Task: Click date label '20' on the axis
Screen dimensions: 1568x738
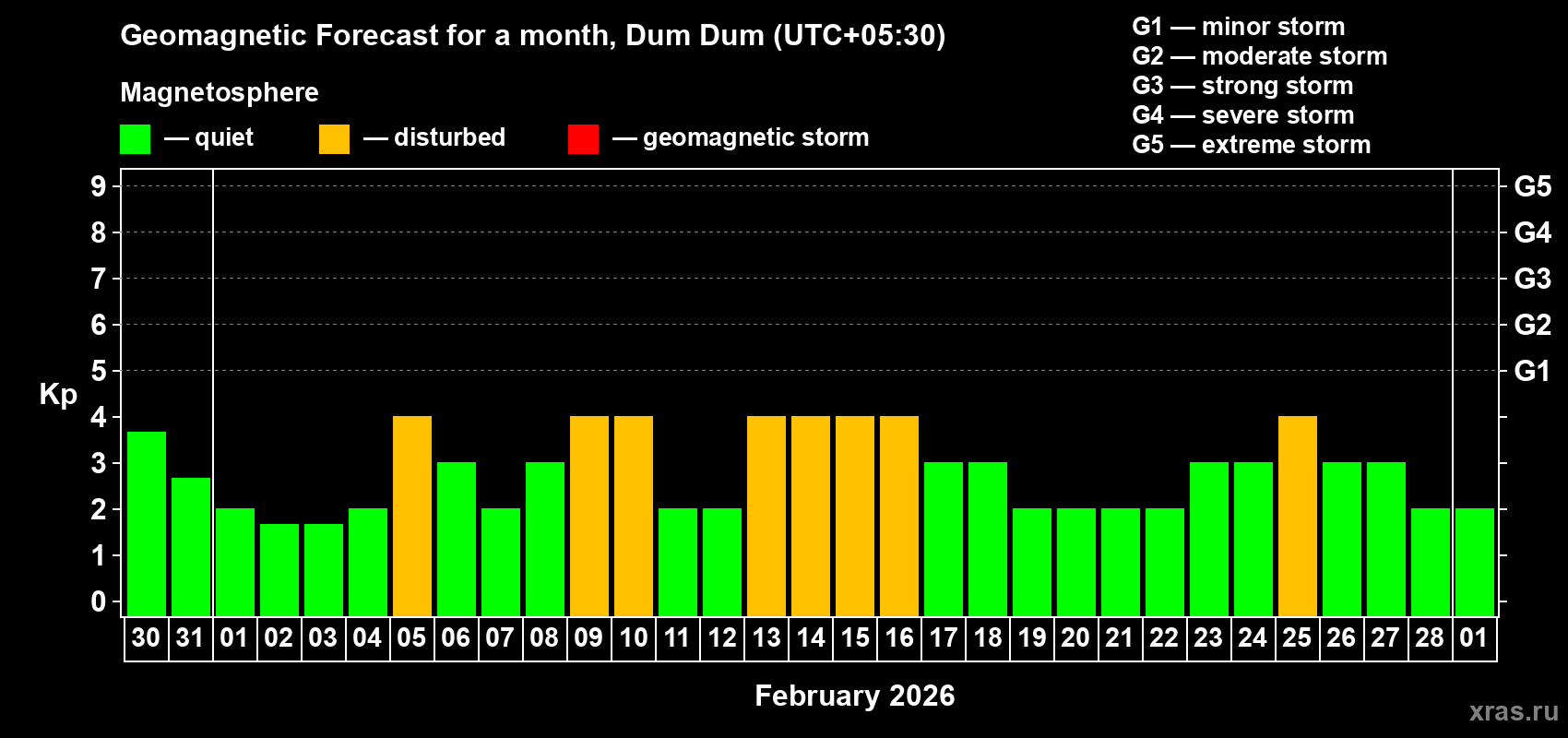Action: 1075,638
